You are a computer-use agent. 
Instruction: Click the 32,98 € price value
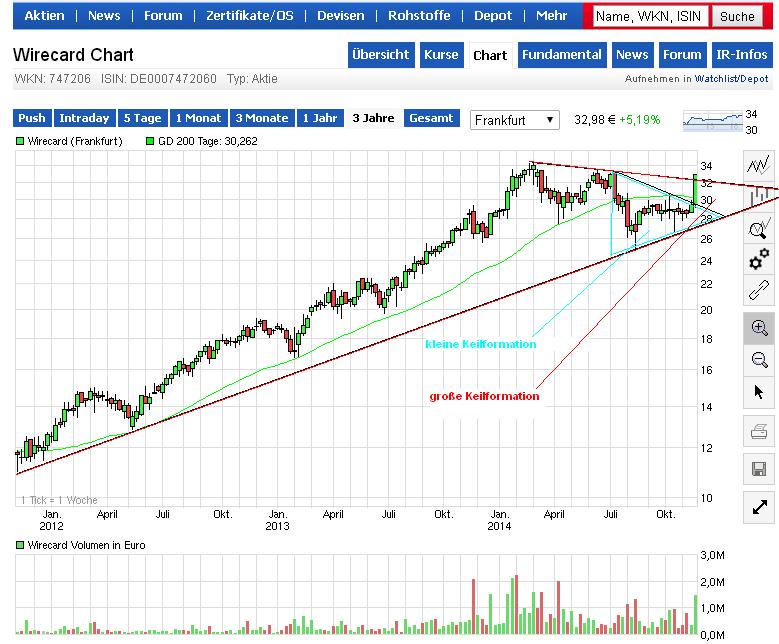[x=595, y=120]
